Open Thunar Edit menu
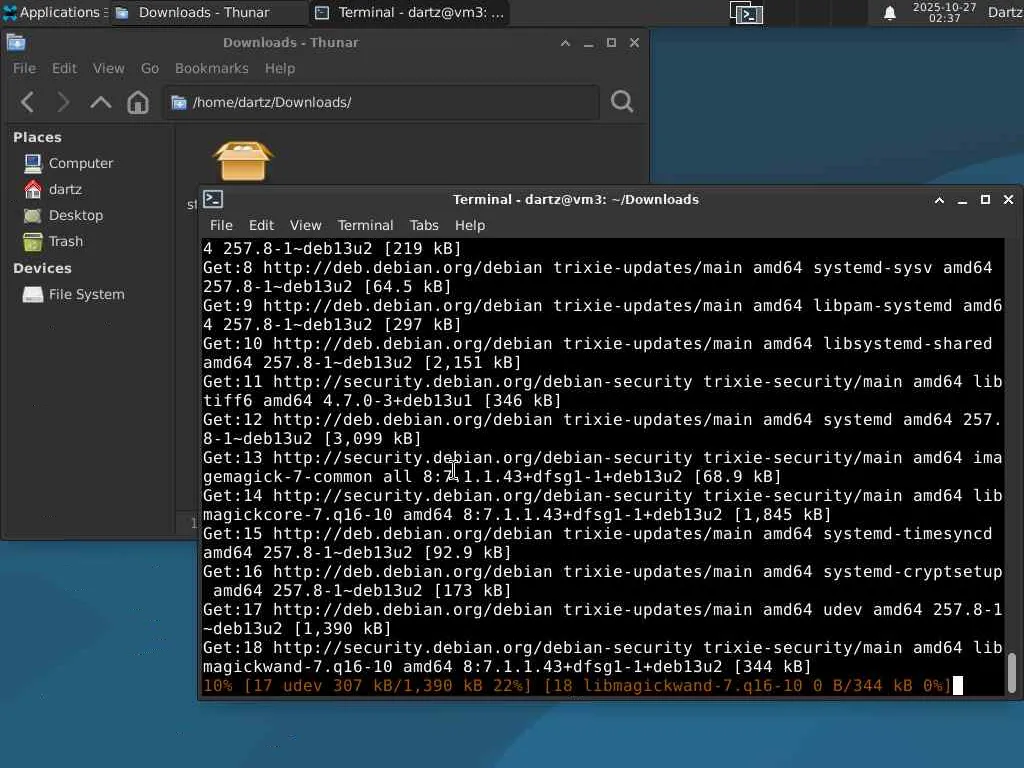 pos(64,69)
